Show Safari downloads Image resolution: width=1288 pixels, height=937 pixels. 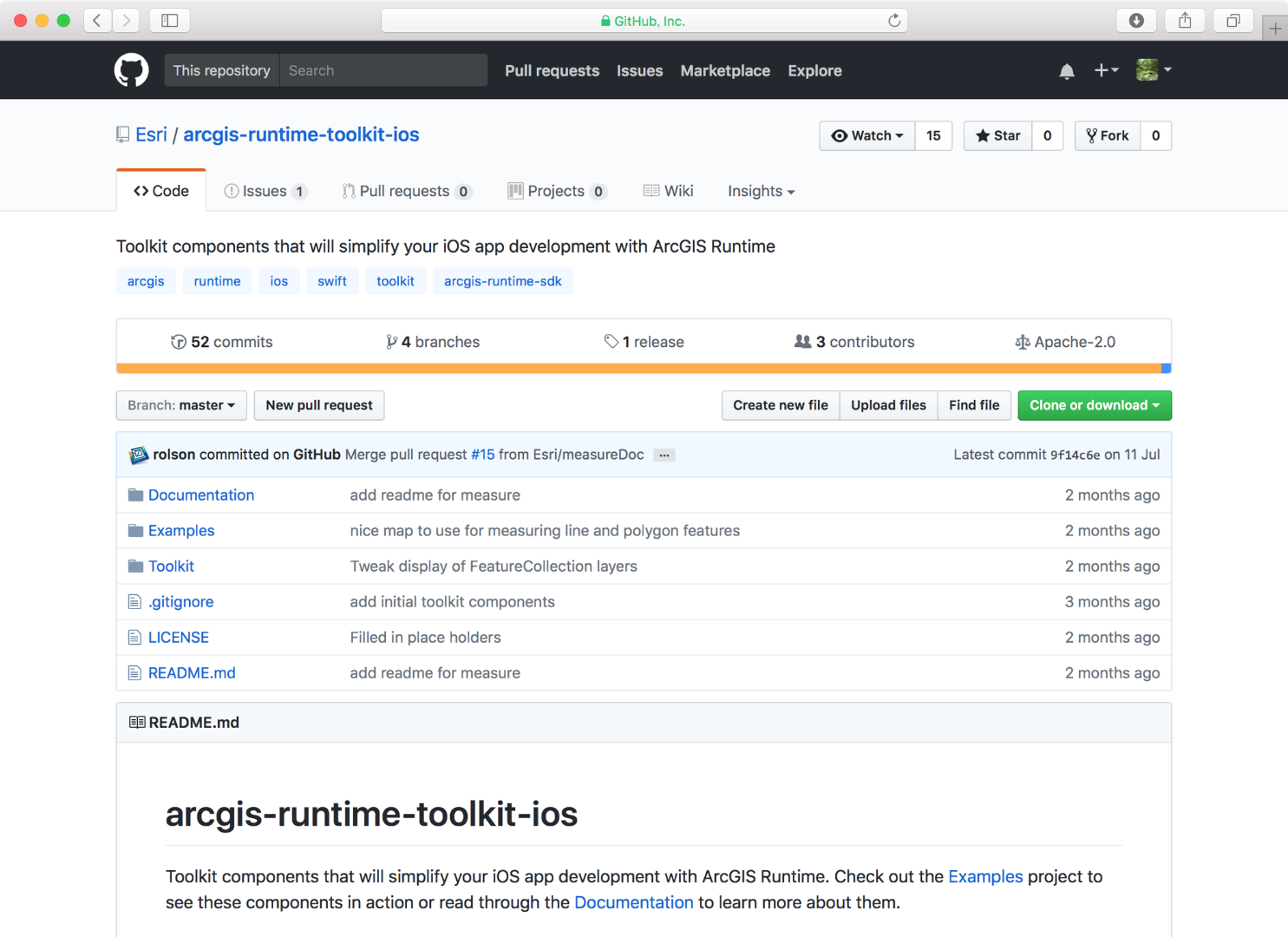[x=1136, y=20]
